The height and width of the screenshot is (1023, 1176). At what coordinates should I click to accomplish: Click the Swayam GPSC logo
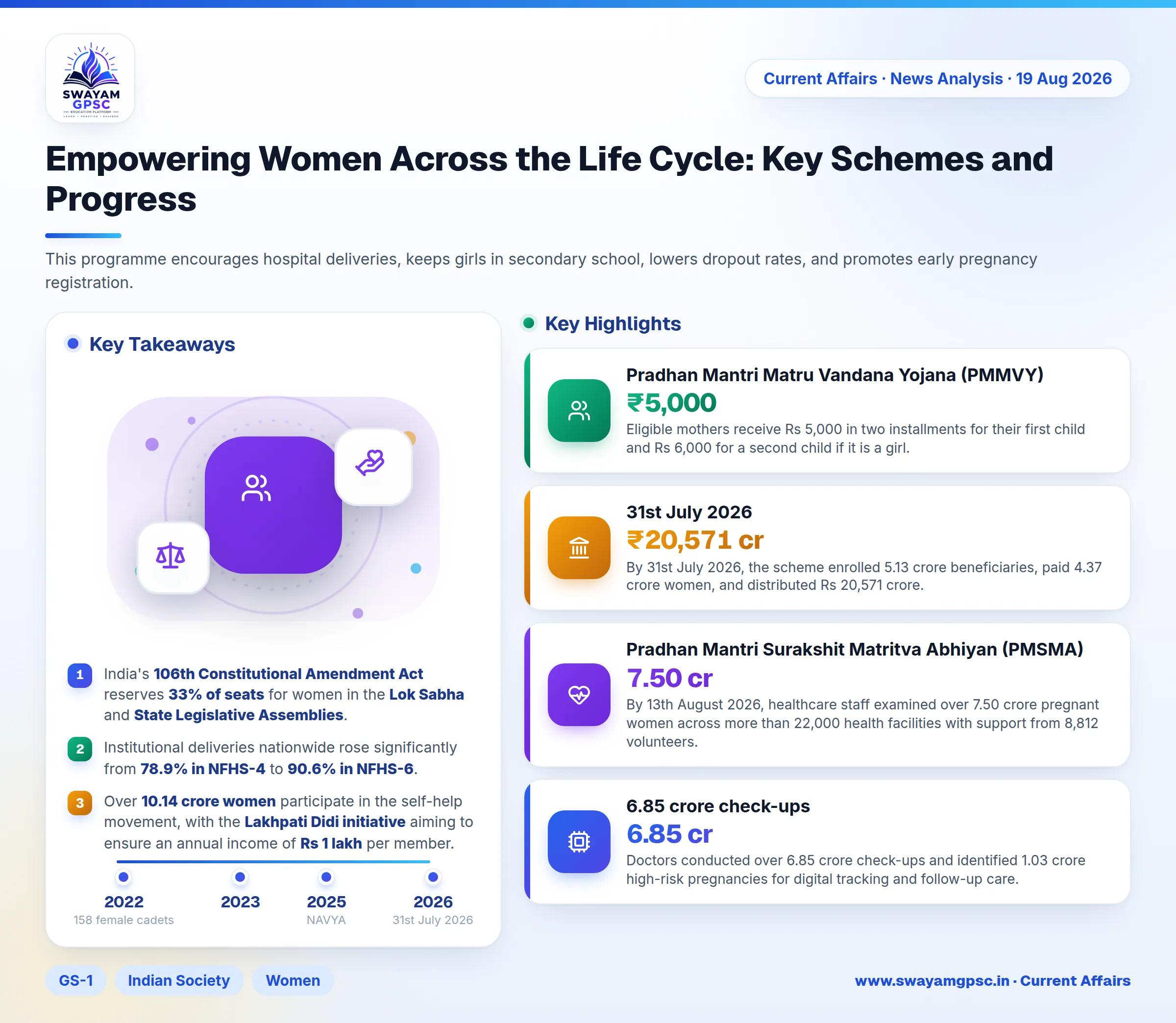[90, 78]
